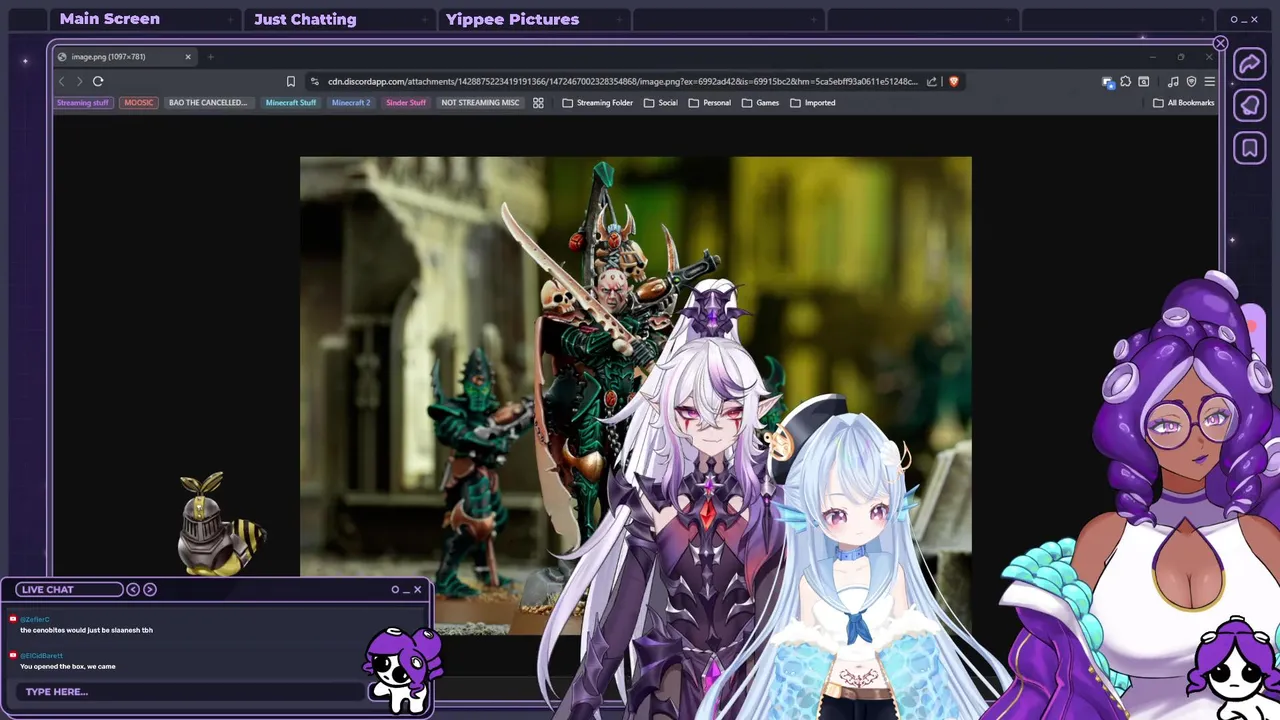1280x720 pixels.
Task: Close the overlay frame with the circled X
Action: [1220, 43]
